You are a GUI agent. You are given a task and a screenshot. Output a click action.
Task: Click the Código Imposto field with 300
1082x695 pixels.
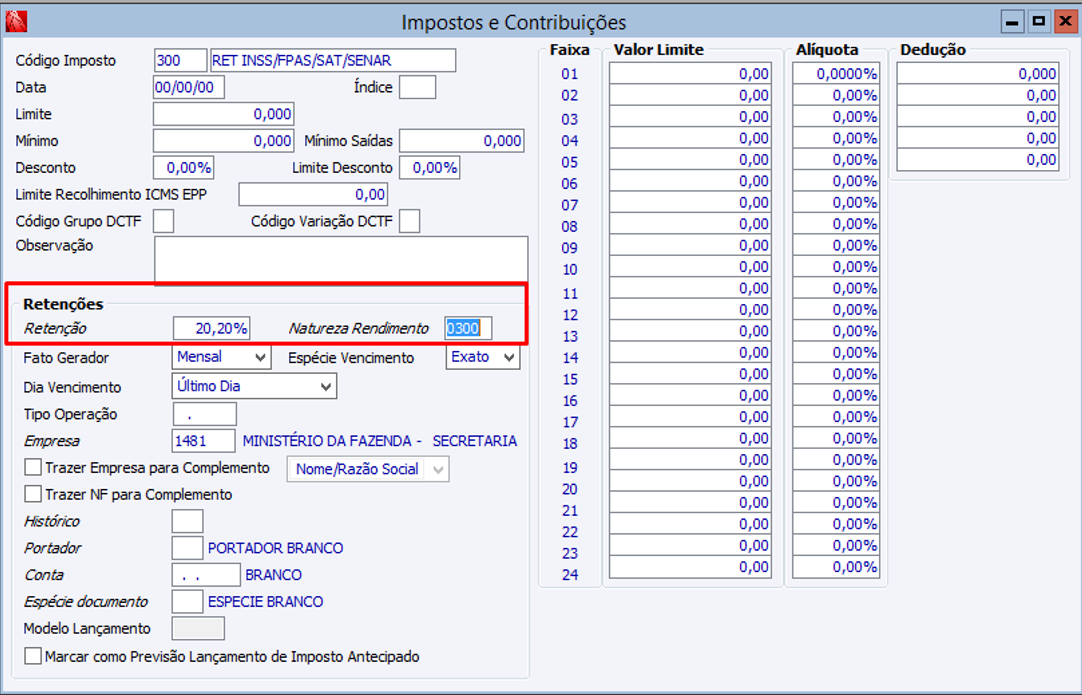(x=180, y=60)
